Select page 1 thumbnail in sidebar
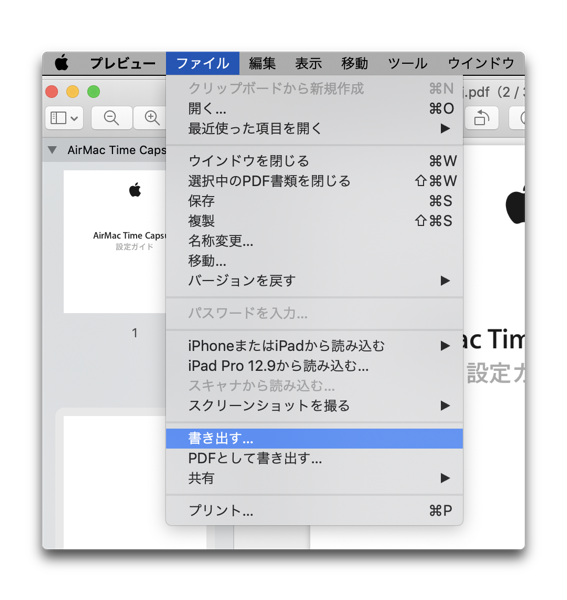The image size is (567, 600). [x=115, y=241]
